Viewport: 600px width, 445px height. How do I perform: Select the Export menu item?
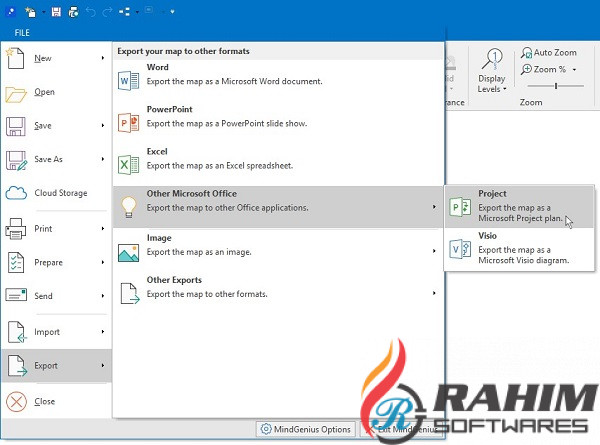56,366
